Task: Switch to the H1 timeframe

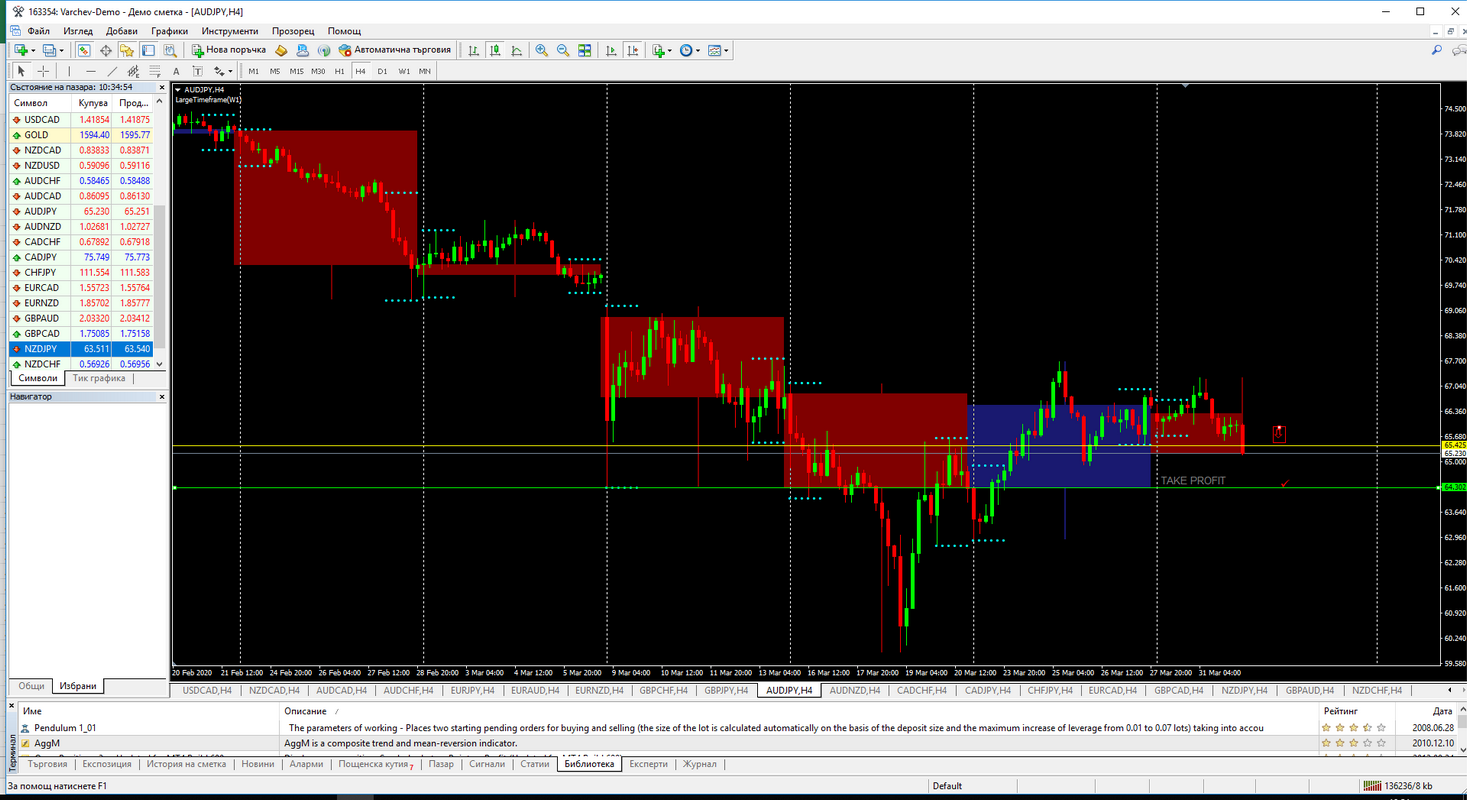Action: [339, 71]
